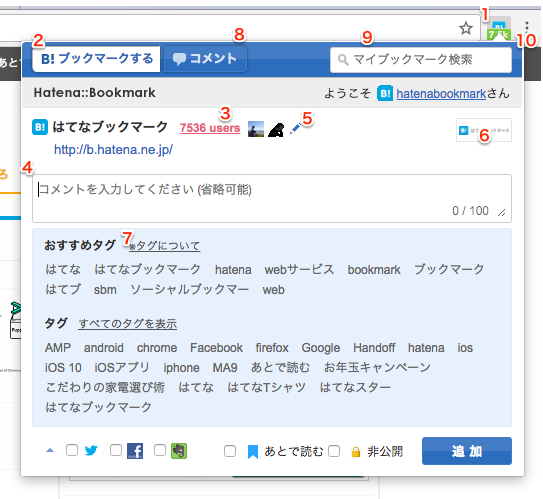Image resolution: width=543 pixels, height=499 pixels.
Task: Enable sharing to Evernote checkbox
Action: [160, 450]
